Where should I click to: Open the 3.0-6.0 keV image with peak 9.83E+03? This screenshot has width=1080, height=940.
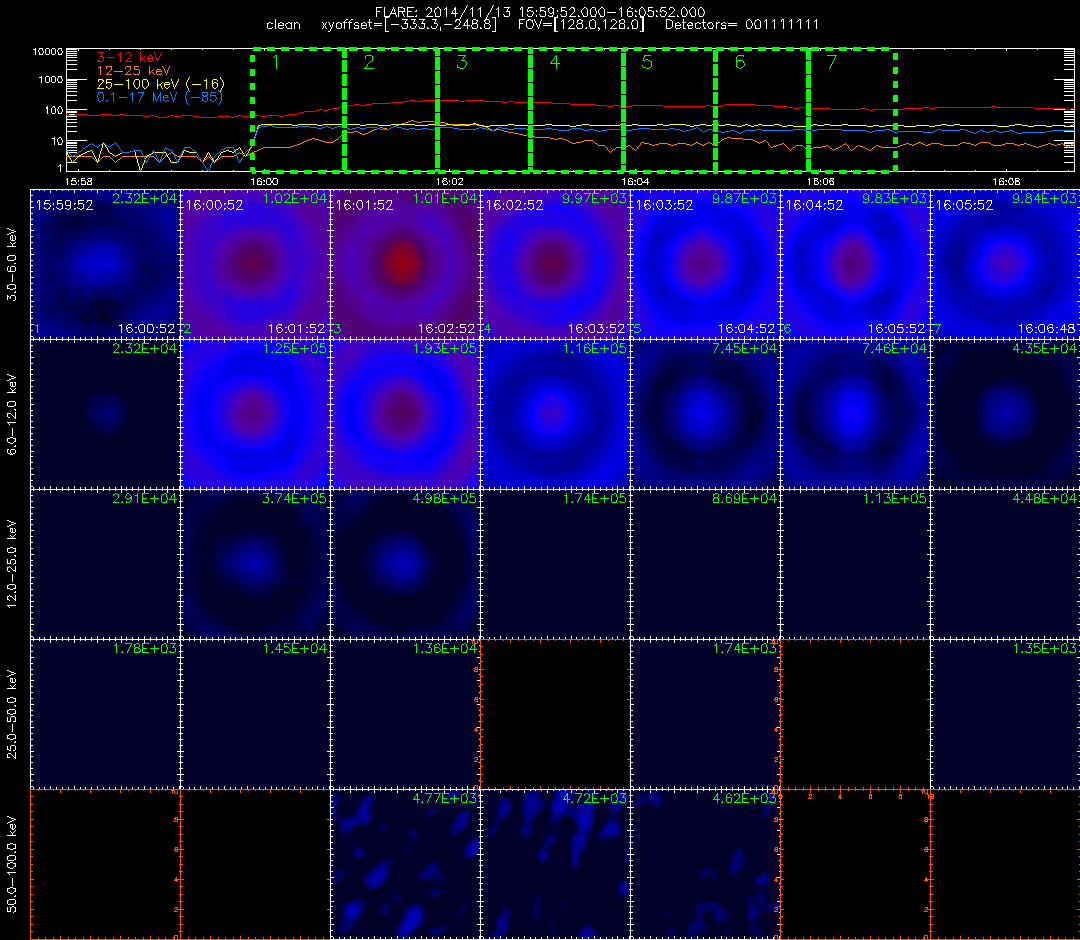click(855, 264)
